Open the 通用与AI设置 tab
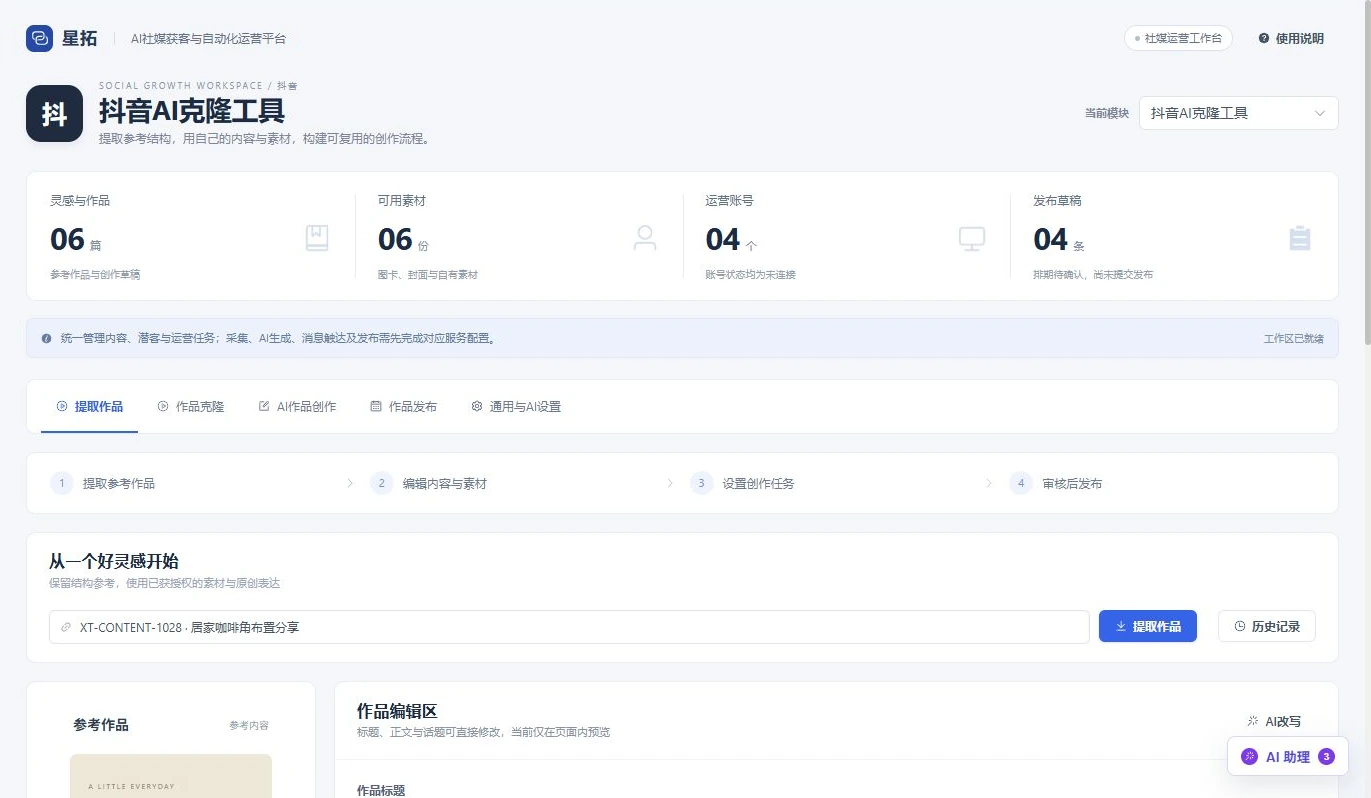Viewport: 1371px width, 798px height. click(x=516, y=407)
